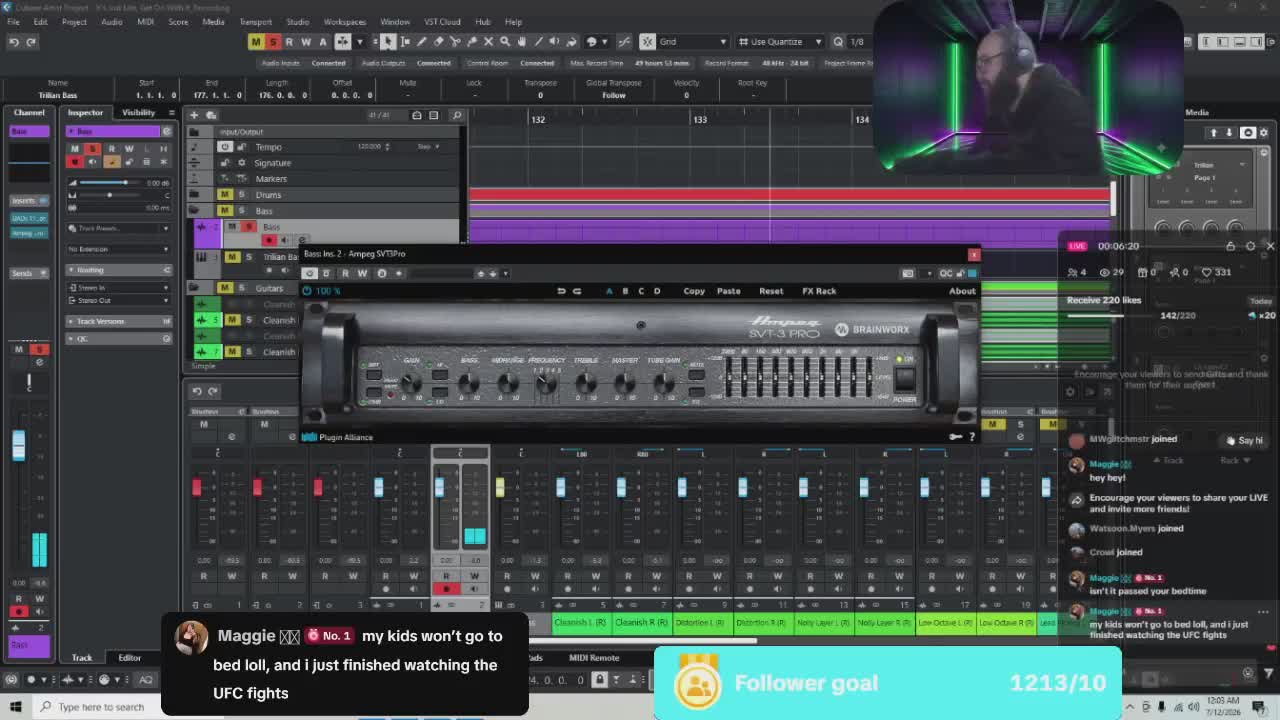Click the Snap to zero crossing icon
The height and width of the screenshot is (720, 1280).
click(x=625, y=42)
